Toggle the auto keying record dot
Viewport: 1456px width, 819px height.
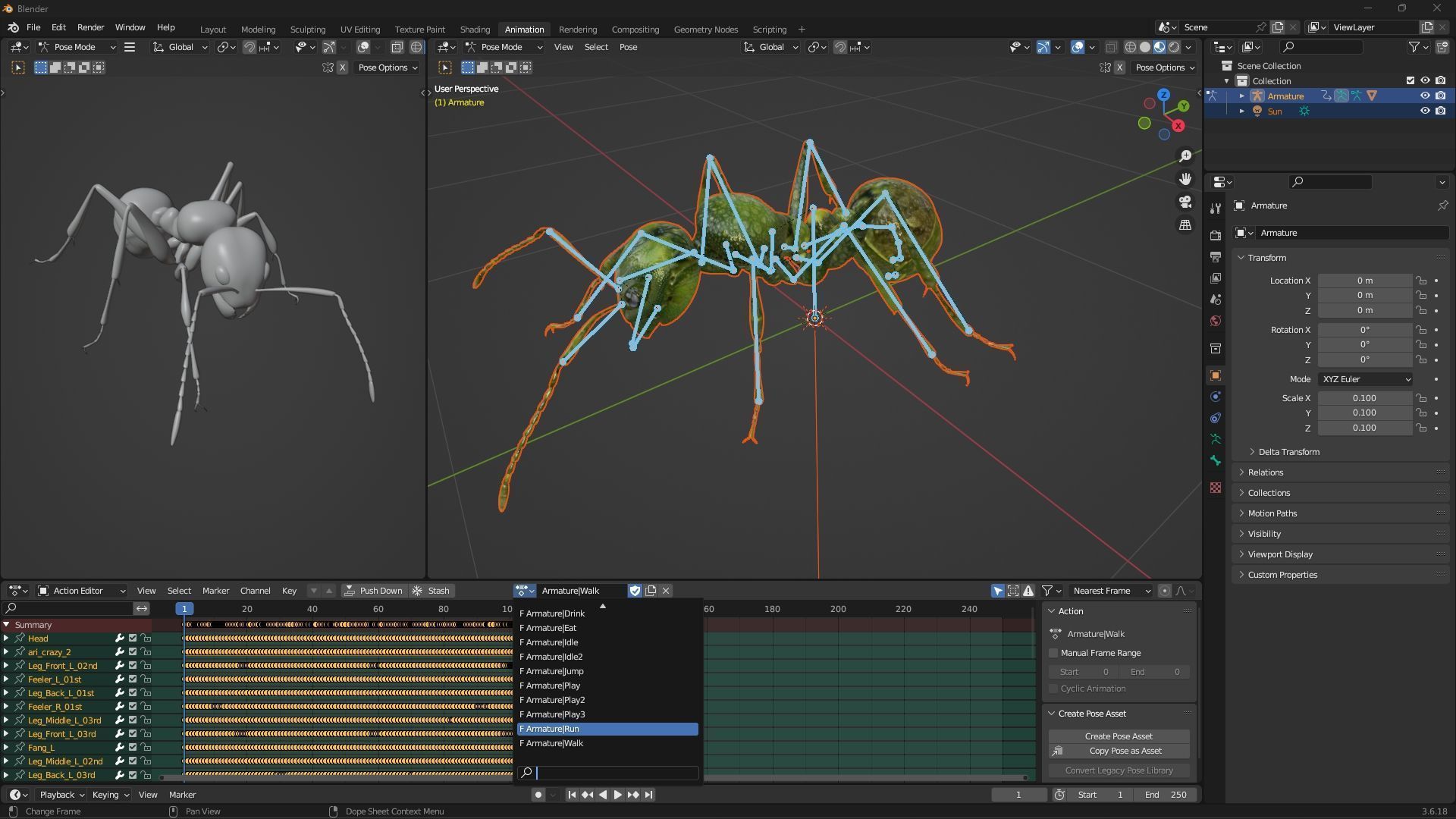pyautogui.click(x=538, y=795)
